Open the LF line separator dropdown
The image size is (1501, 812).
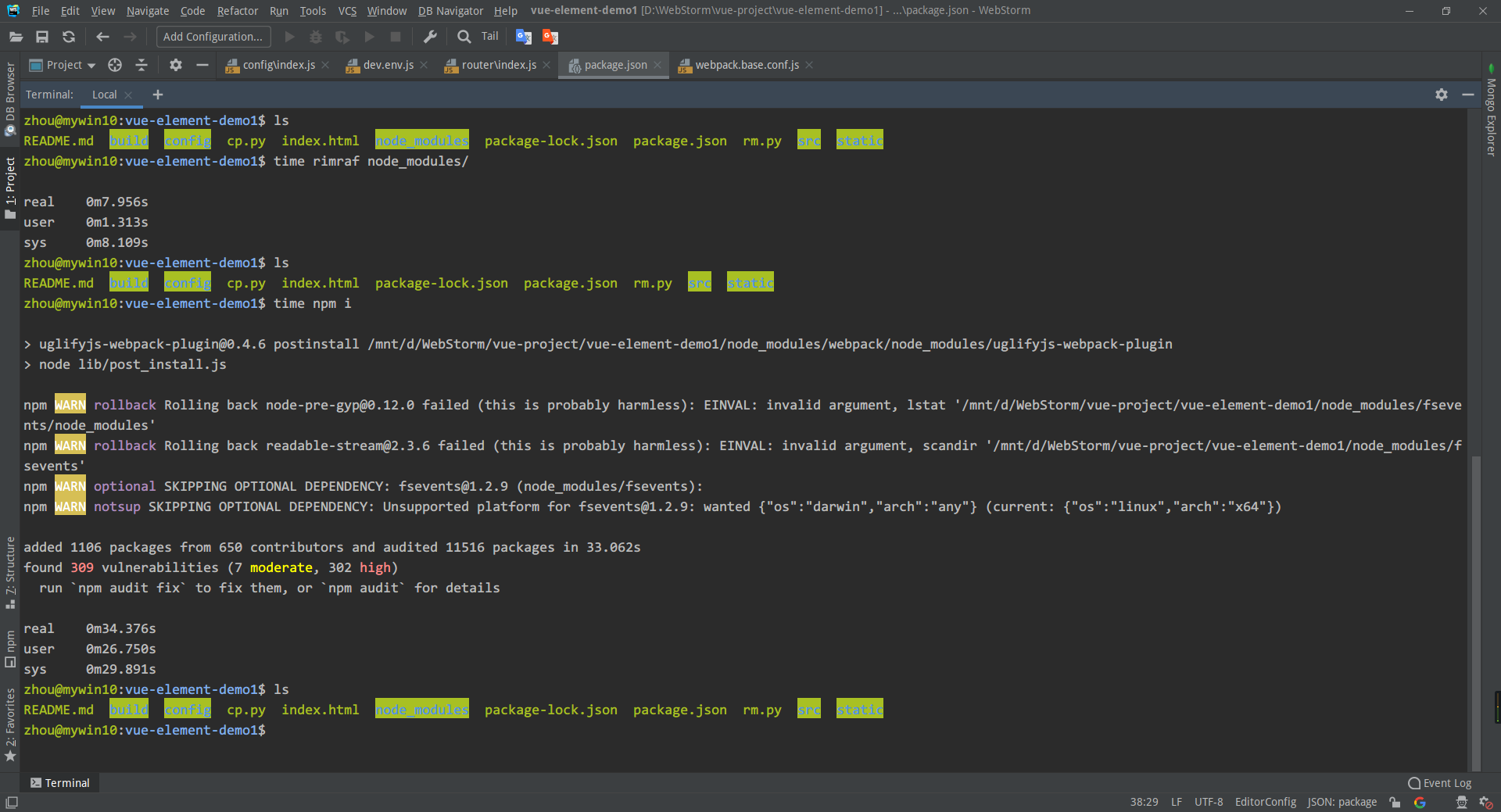1176,802
